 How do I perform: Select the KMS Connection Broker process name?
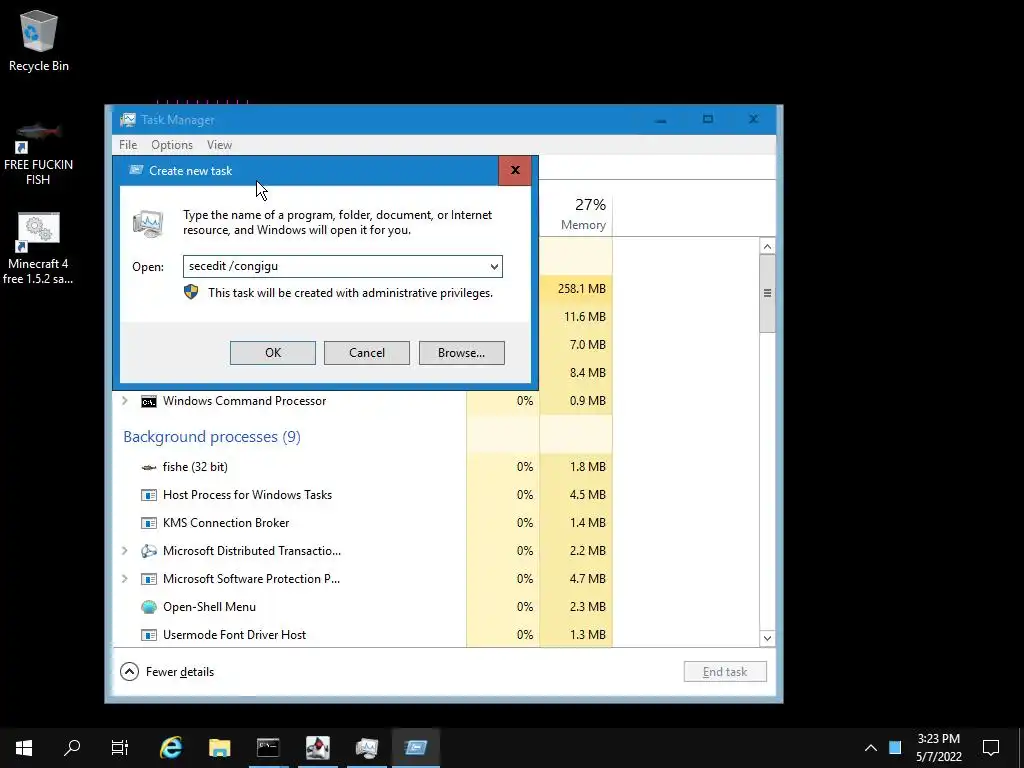(x=226, y=523)
